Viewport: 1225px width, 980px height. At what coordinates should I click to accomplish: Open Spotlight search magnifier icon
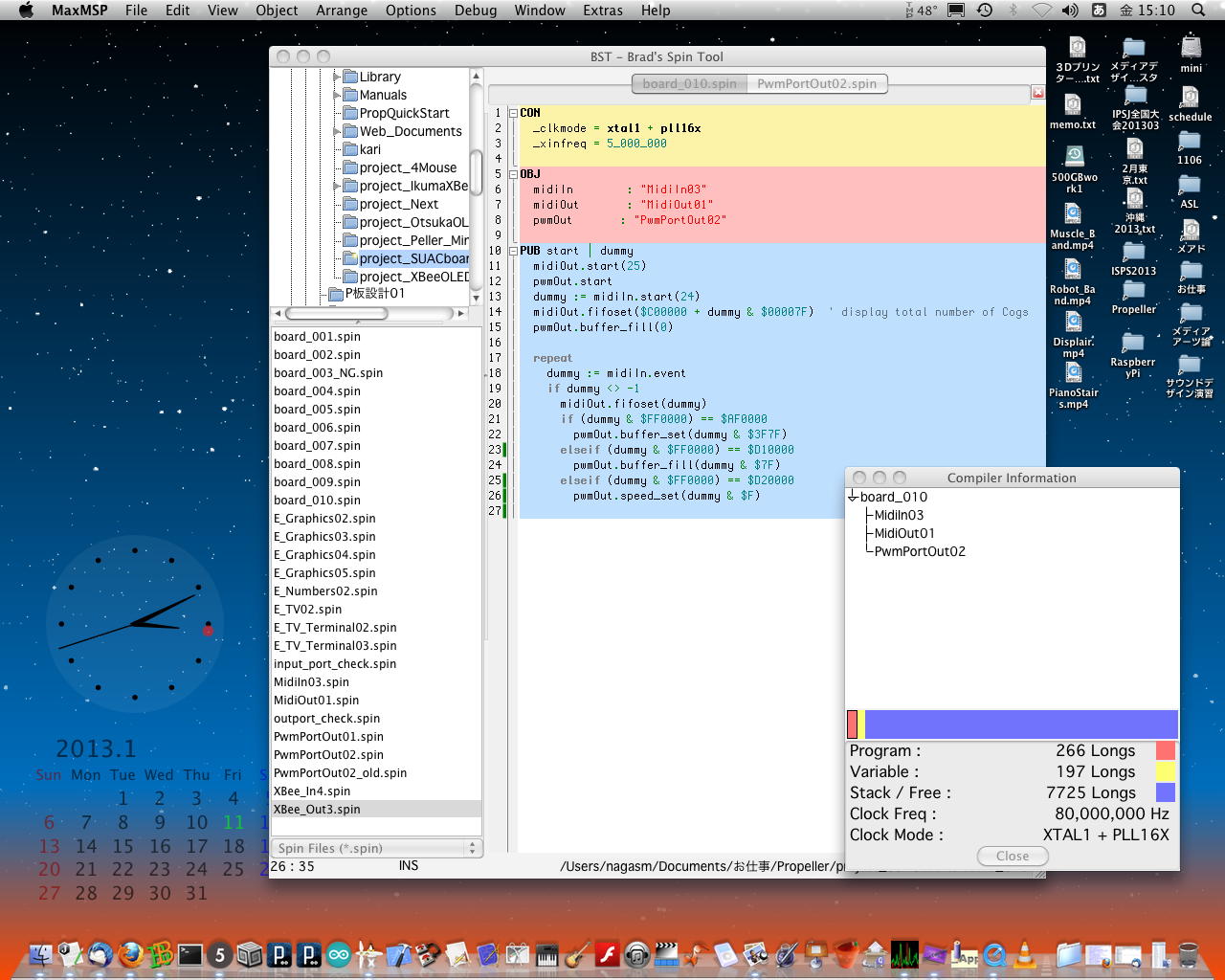tap(1198, 11)
